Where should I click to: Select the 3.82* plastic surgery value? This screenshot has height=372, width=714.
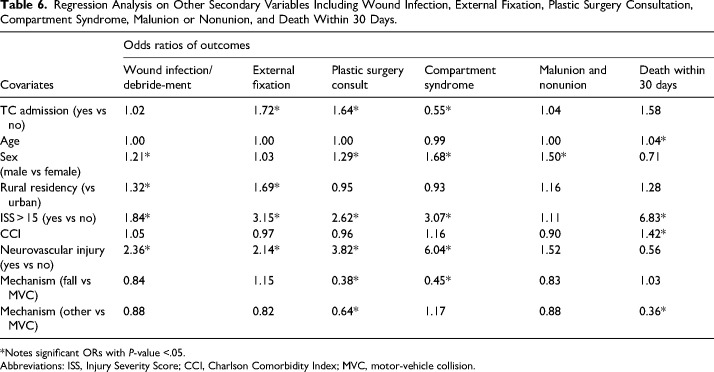click(345, 250)
